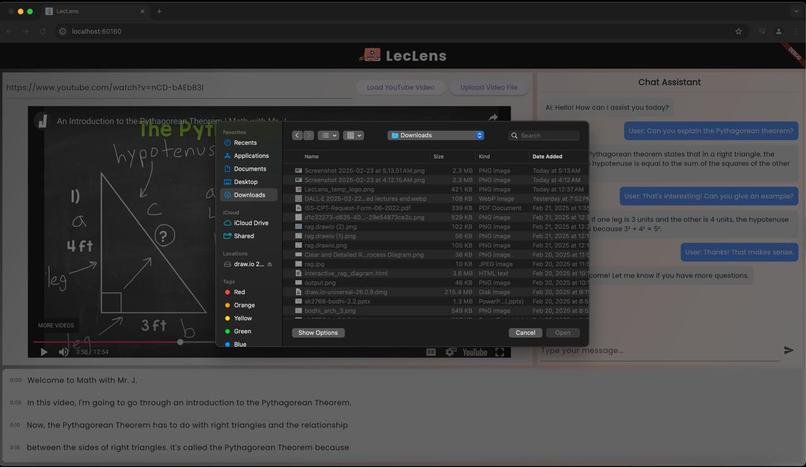Select the DALL-E webp image file
This screenshot has width=806, height=467.
435,198
